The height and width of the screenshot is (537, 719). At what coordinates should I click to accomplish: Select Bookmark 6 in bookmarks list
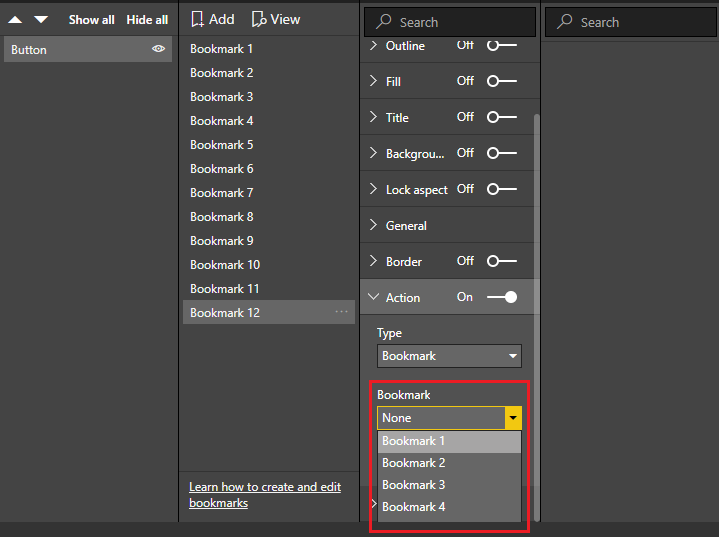coord(269,169)
